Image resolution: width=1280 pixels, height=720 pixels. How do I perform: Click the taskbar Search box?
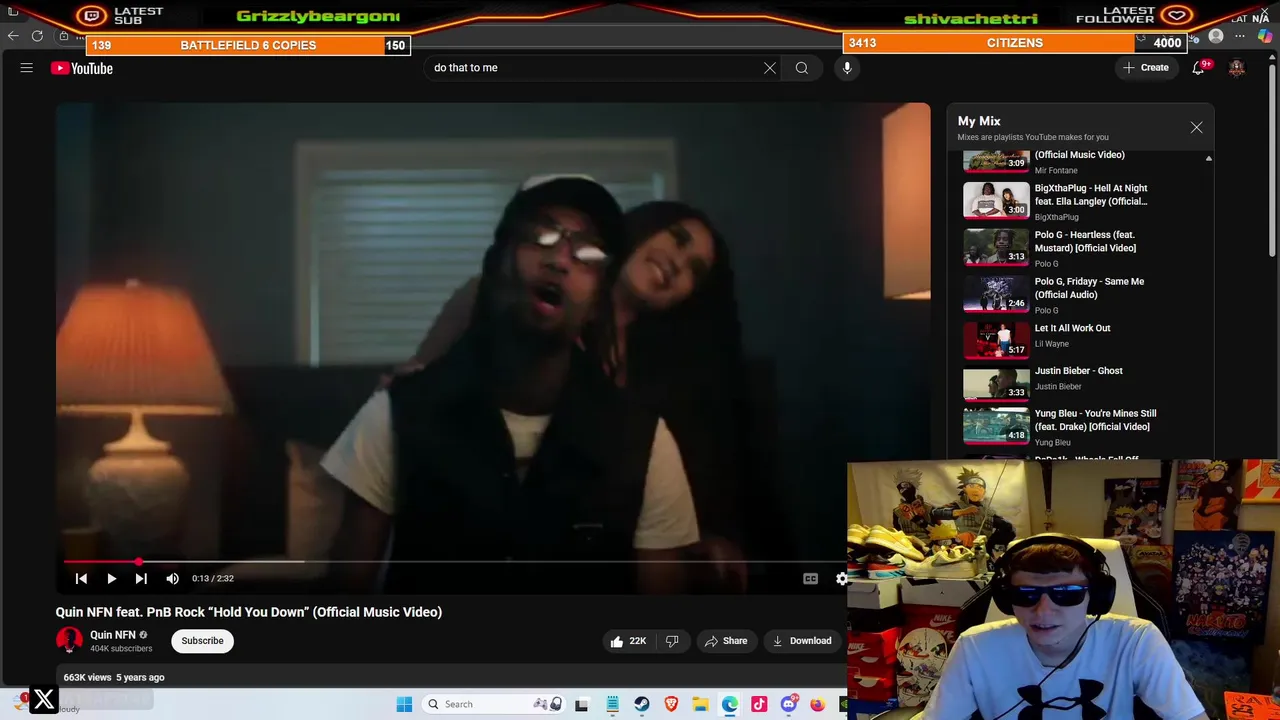coord(495,704)
